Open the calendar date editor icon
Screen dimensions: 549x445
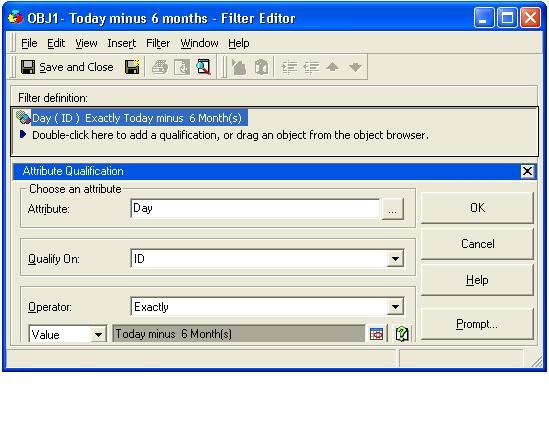pyautogui.click(x=376, y=334)
